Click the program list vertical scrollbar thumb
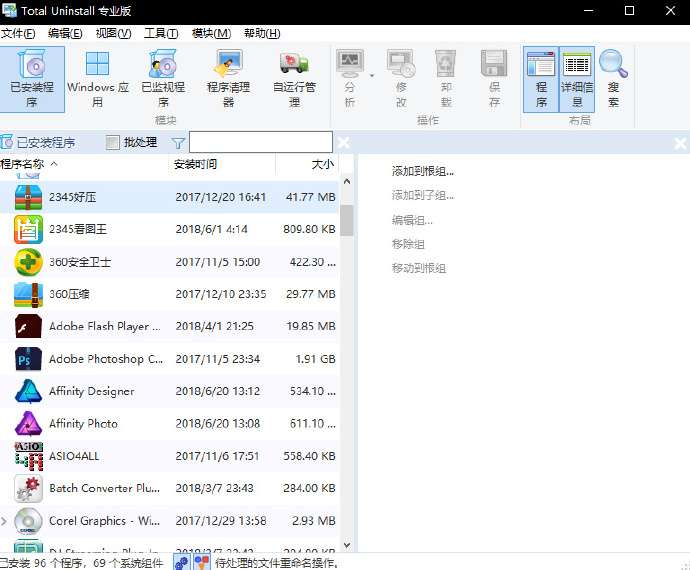Viewport: 690px width, 570px height. (347, 219)
